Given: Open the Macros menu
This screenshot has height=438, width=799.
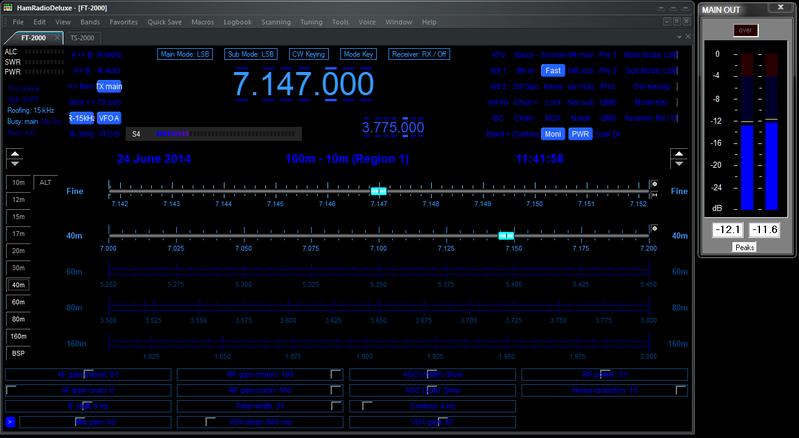Looking at the screenshot, I should (202, 22).
